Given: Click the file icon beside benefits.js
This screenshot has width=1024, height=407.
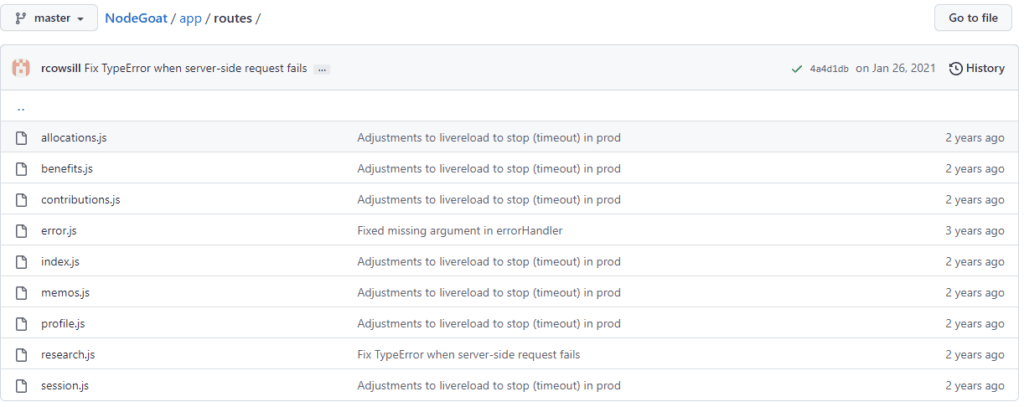Looking at the screenshot, I should (x=21, y=169).
